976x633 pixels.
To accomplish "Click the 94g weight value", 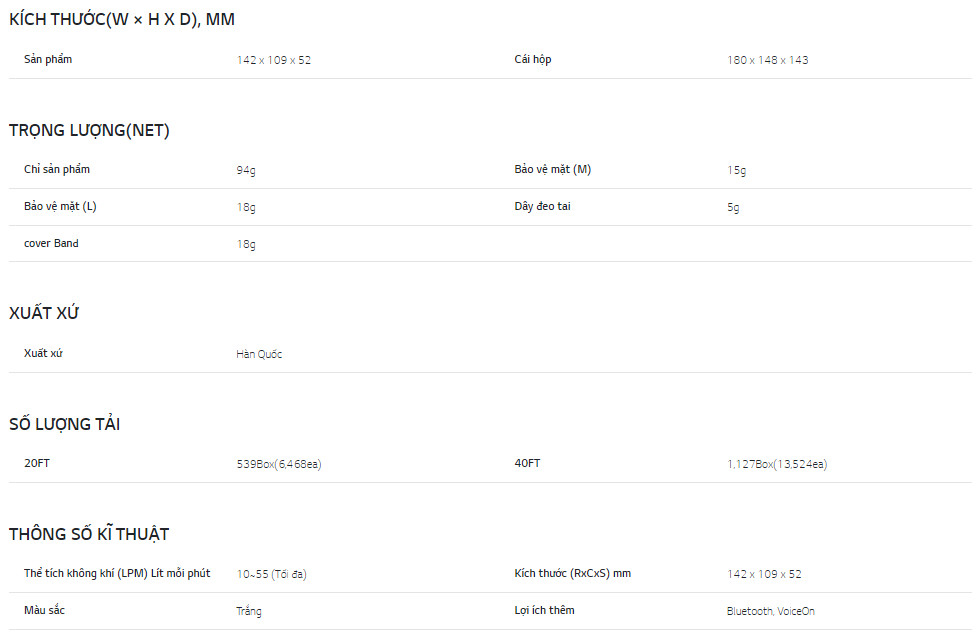I will coord(246,170).
